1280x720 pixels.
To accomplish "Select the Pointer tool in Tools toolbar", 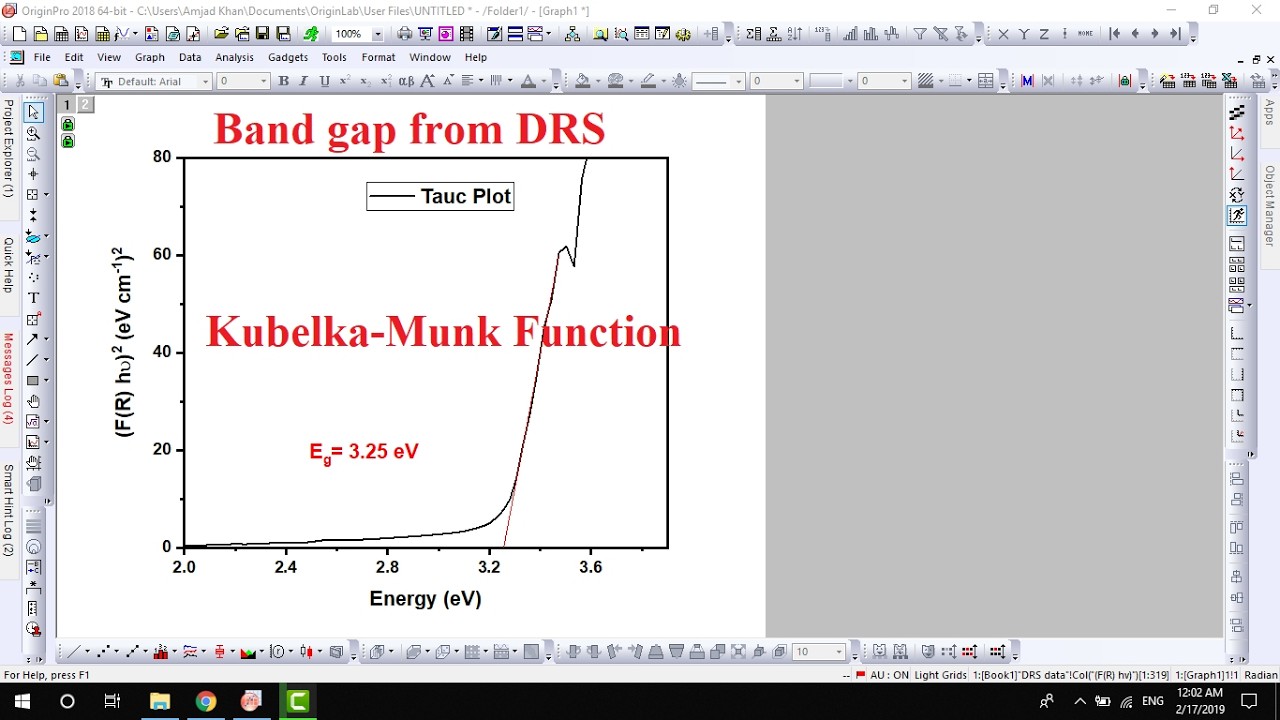I will point(33,112).
